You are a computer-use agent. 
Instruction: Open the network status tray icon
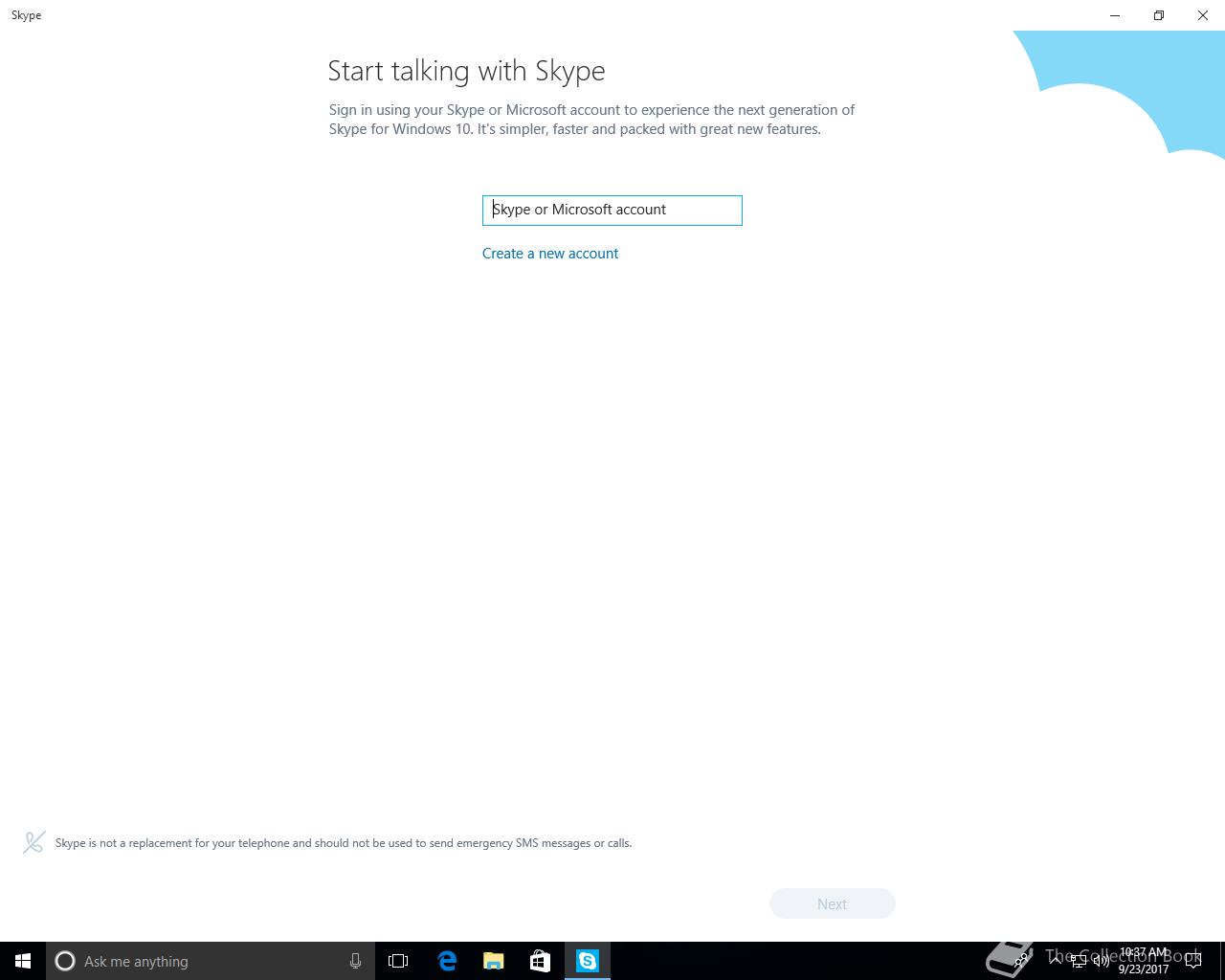pos(1078,961)
